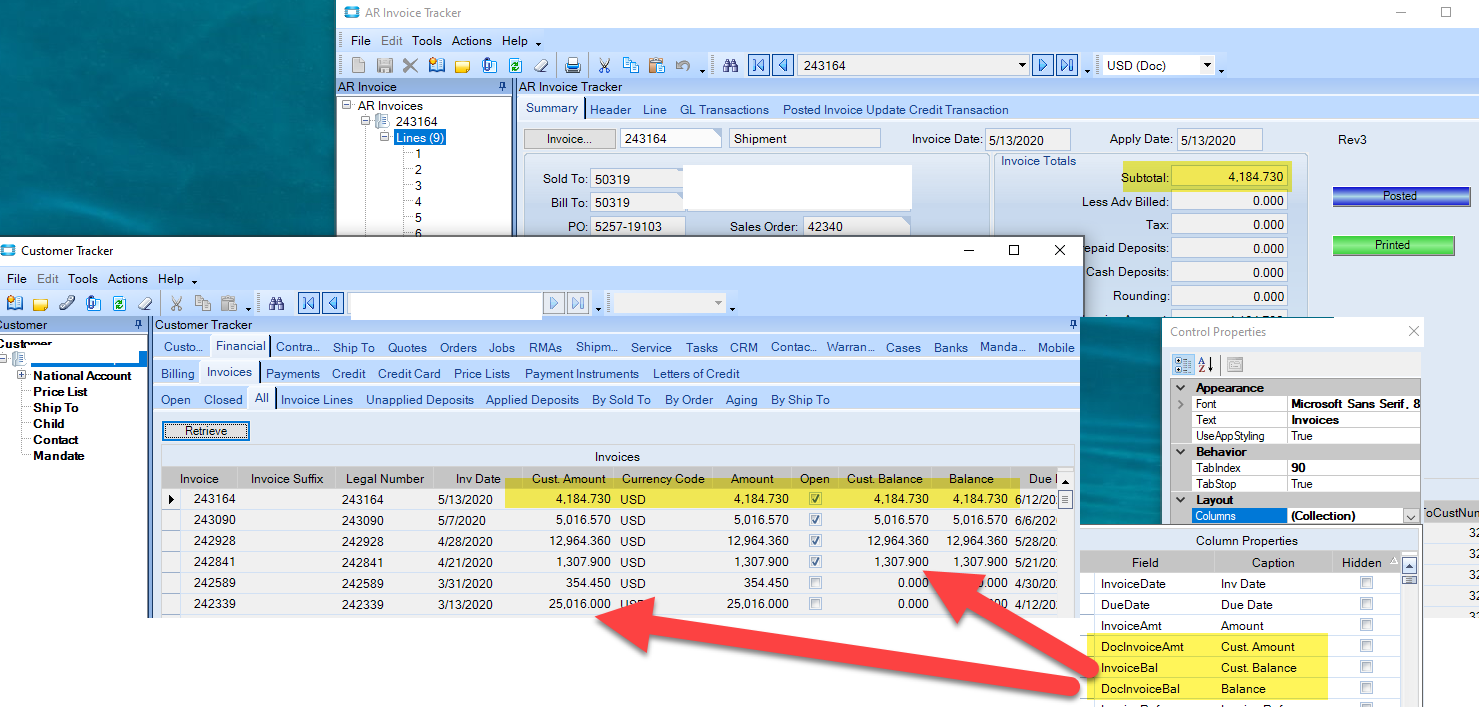Collapse the Lines (9) tree node
Viewport: 1479px width, 707px height.
coord(385,138)
